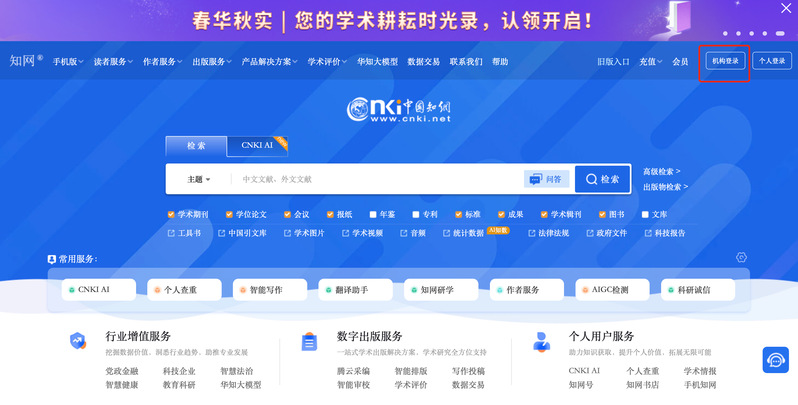Open the 翻译助手 service card
The width and height of the screenshot is (798, 405).
pyautogui.click(x=355, y=290)
